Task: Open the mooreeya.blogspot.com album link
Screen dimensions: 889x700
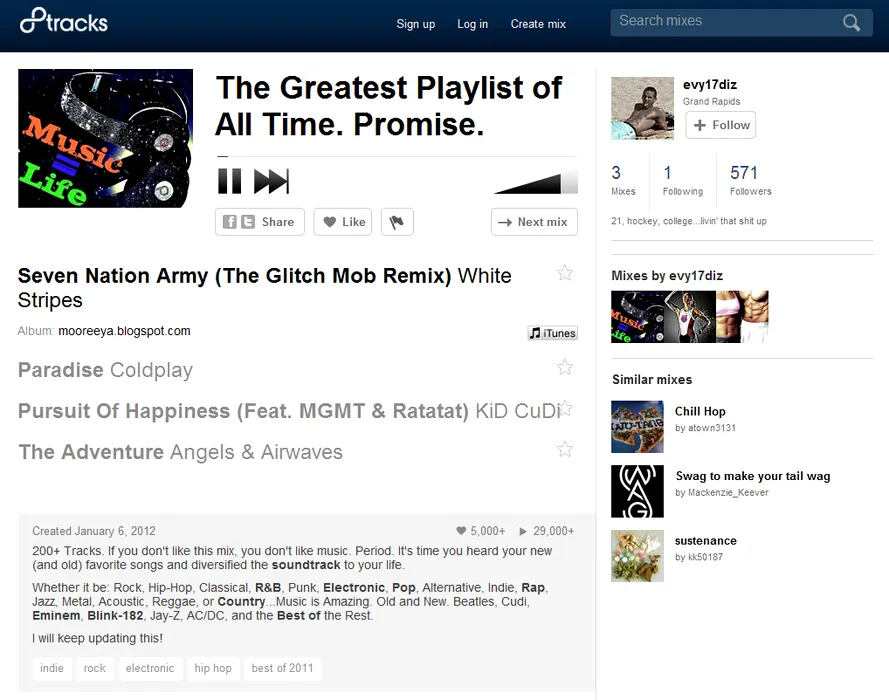Action: pos(124,331)
